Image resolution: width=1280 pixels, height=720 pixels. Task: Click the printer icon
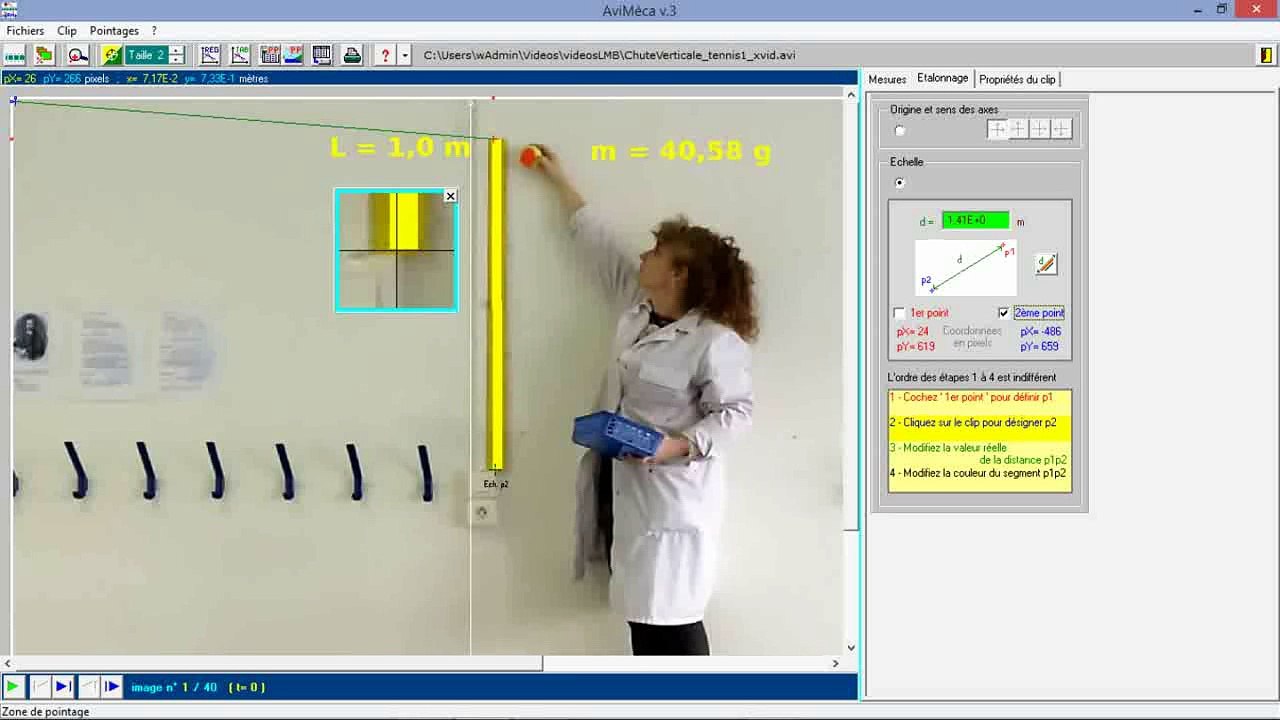(352, 56)
